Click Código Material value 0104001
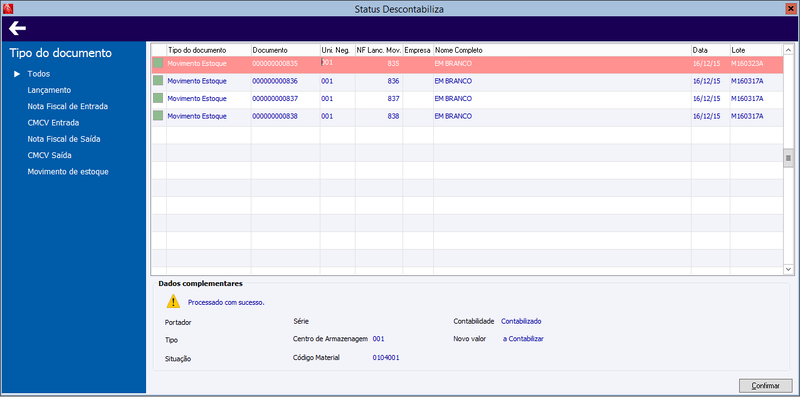 (x=386, y=358)
